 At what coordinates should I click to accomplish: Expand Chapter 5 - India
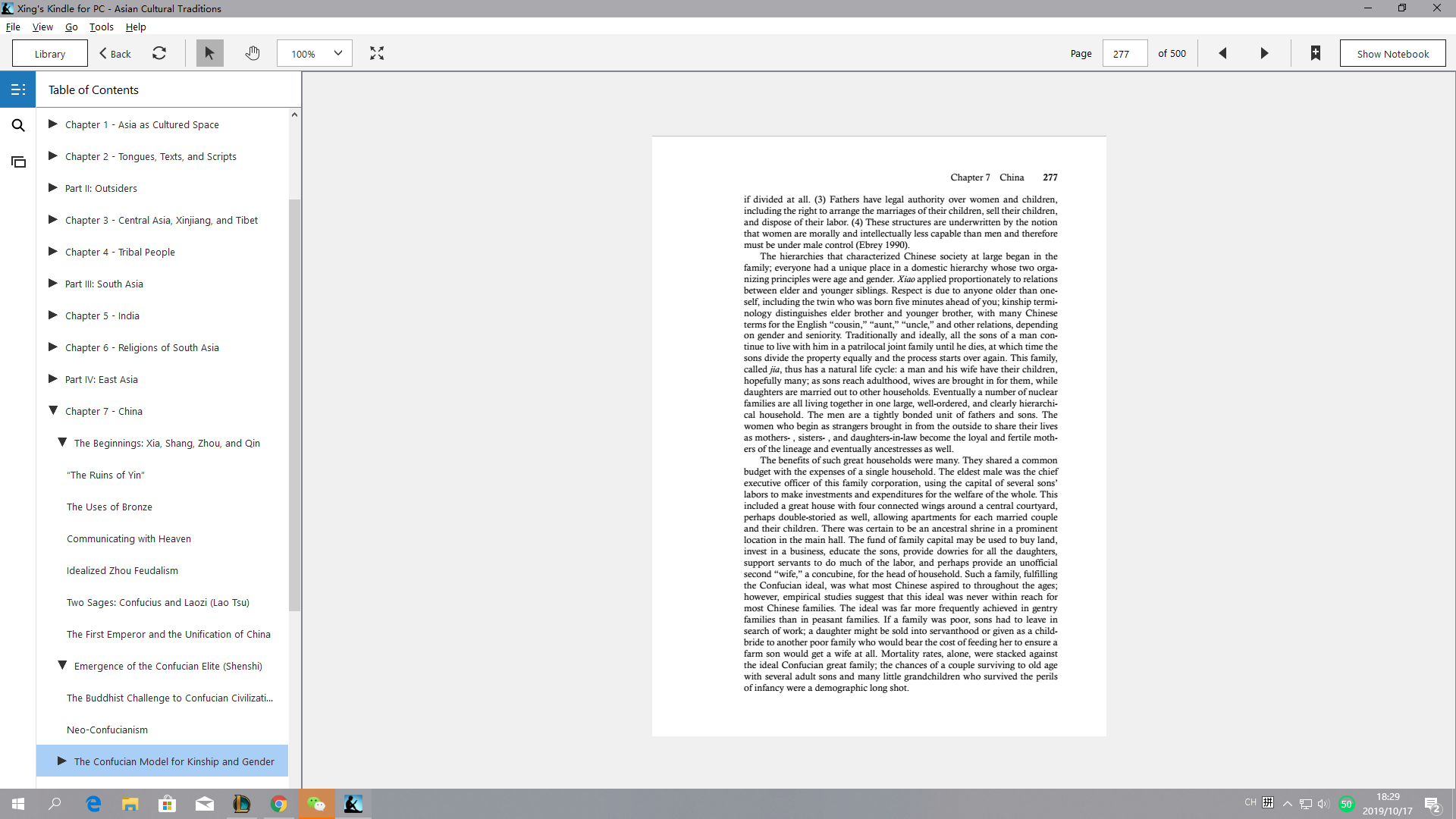click(x=53, y=315)
